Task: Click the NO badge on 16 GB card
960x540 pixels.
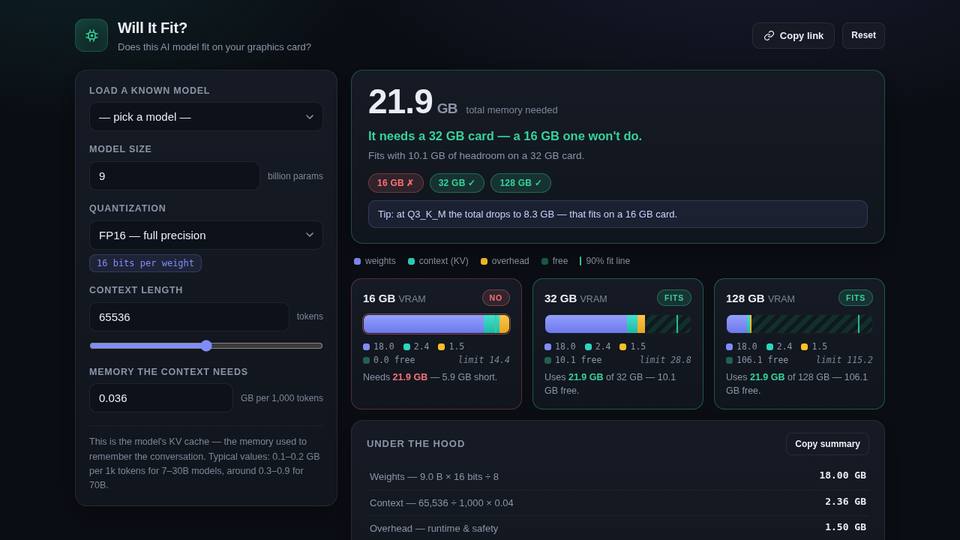Action: [x=496, y=298]
